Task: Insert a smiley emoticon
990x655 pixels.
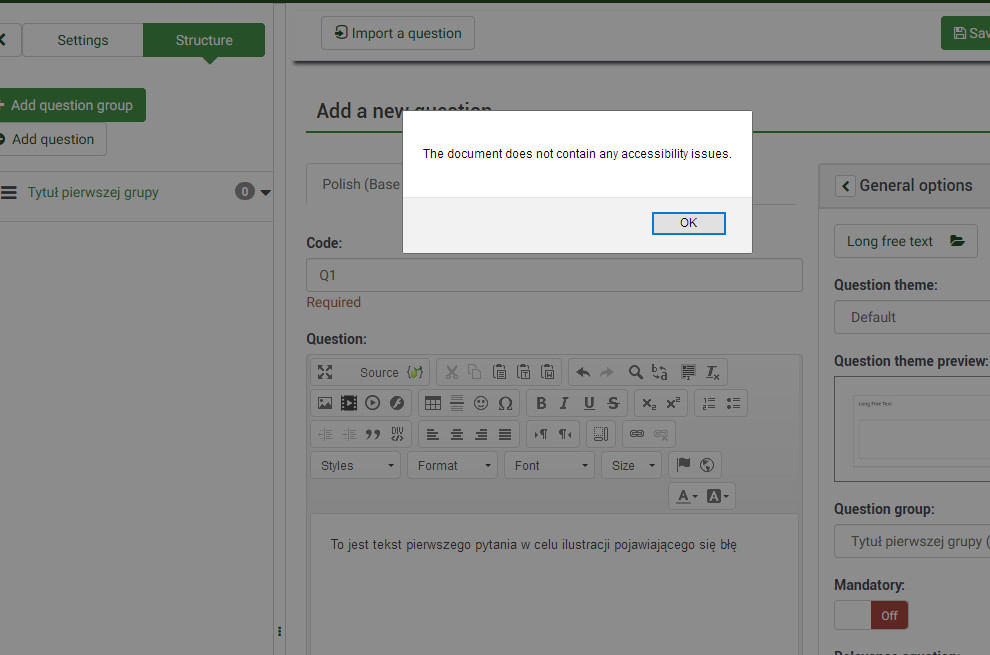Action: (x=481, y=403)
